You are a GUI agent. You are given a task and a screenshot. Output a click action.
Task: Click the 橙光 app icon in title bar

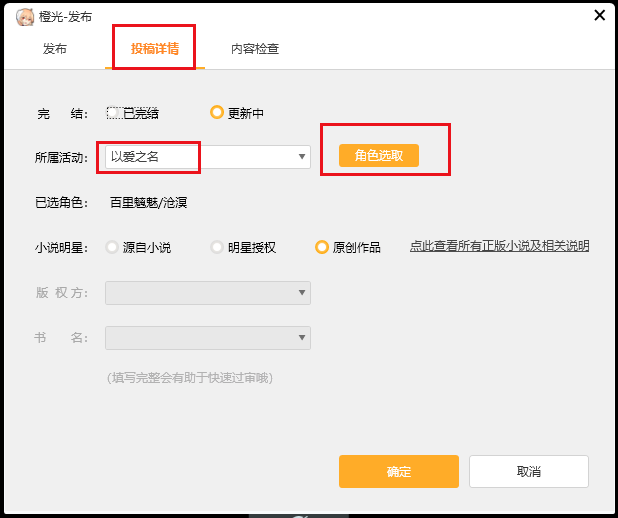tap(26, 16)
